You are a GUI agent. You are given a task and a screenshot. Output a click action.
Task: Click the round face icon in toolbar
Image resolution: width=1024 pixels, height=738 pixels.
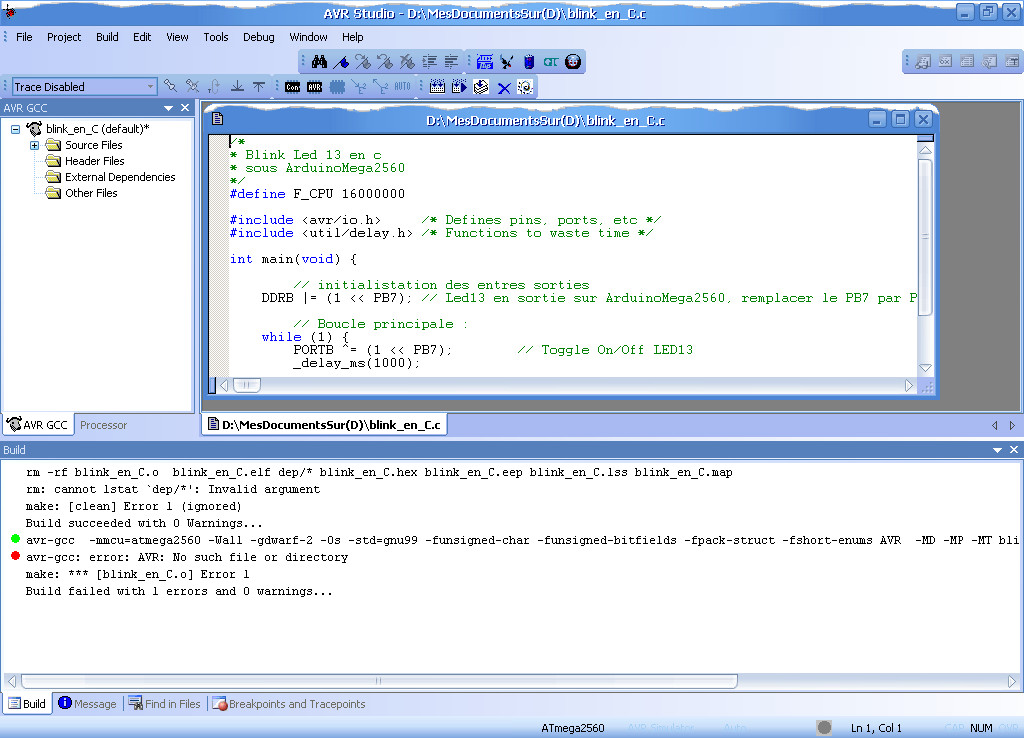point(573,62)
